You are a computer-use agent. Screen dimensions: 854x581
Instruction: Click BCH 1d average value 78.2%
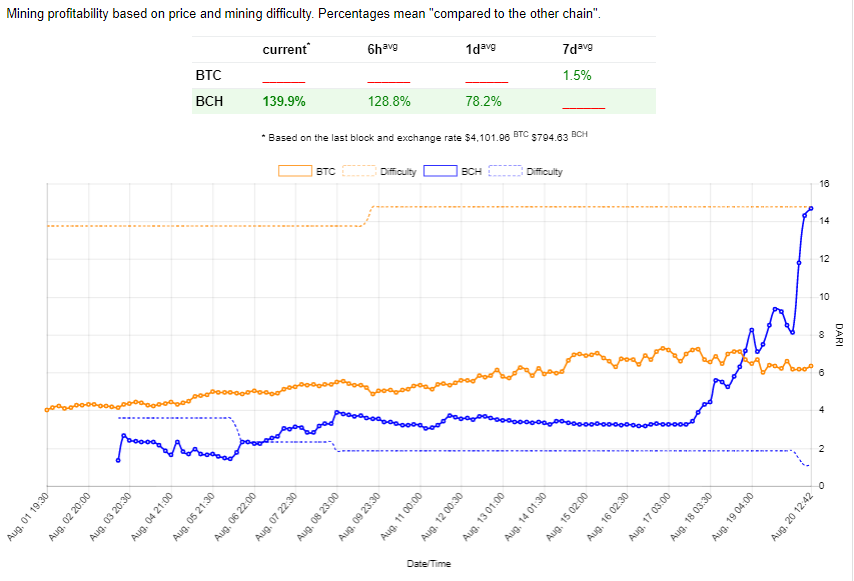483,101
